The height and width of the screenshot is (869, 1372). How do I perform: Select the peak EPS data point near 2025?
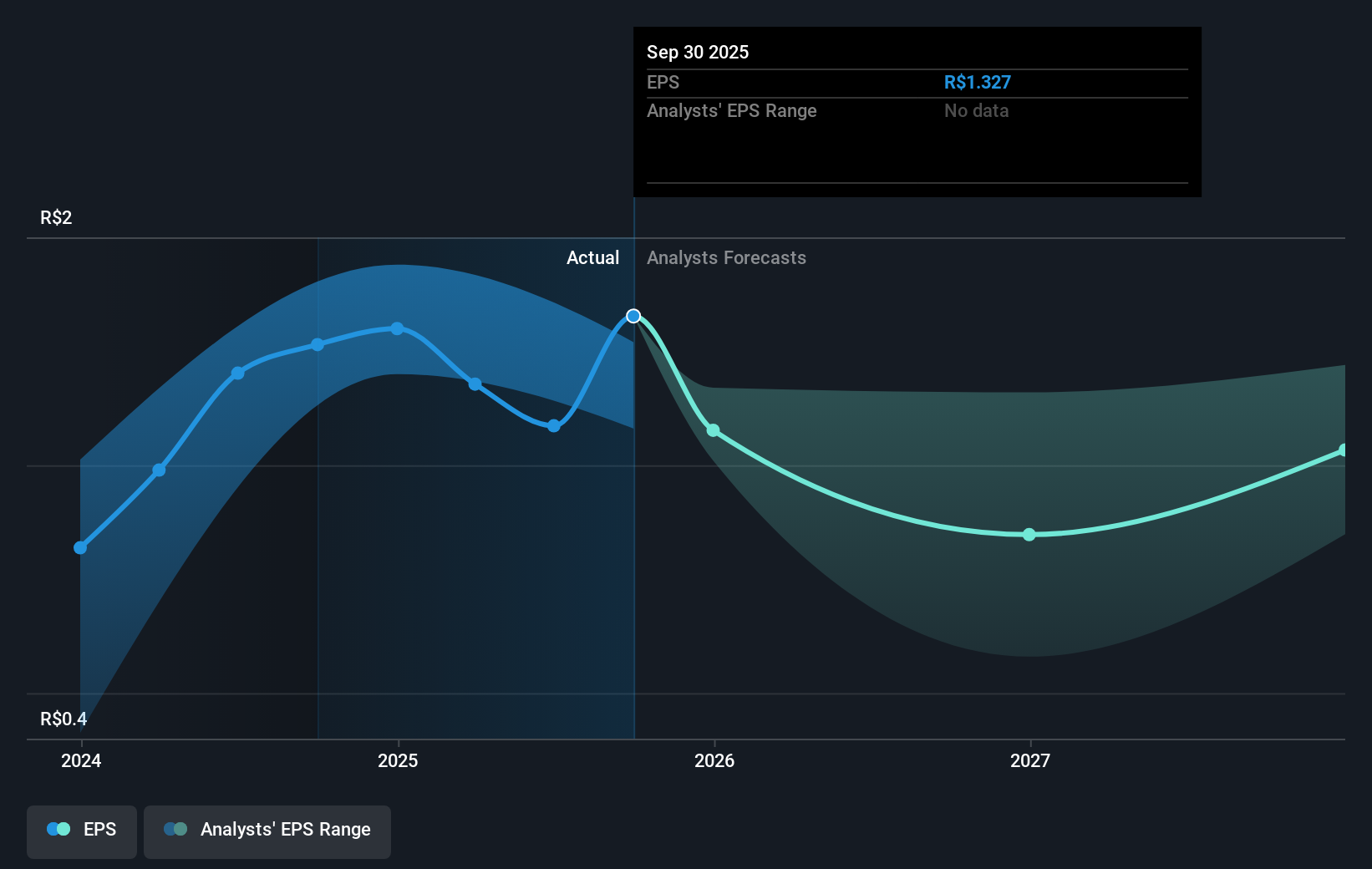pyautogui.click(x=396, y=328)
